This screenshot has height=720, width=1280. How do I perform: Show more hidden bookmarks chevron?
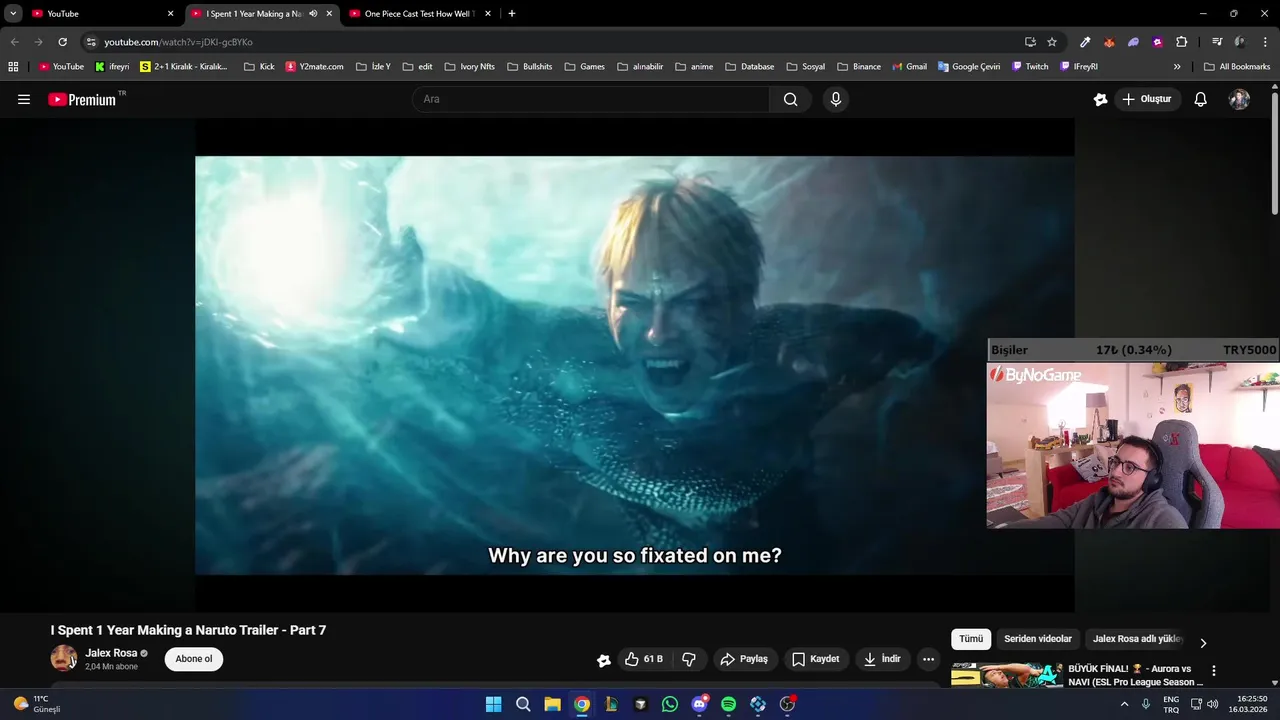click(x=1177, y=67)
